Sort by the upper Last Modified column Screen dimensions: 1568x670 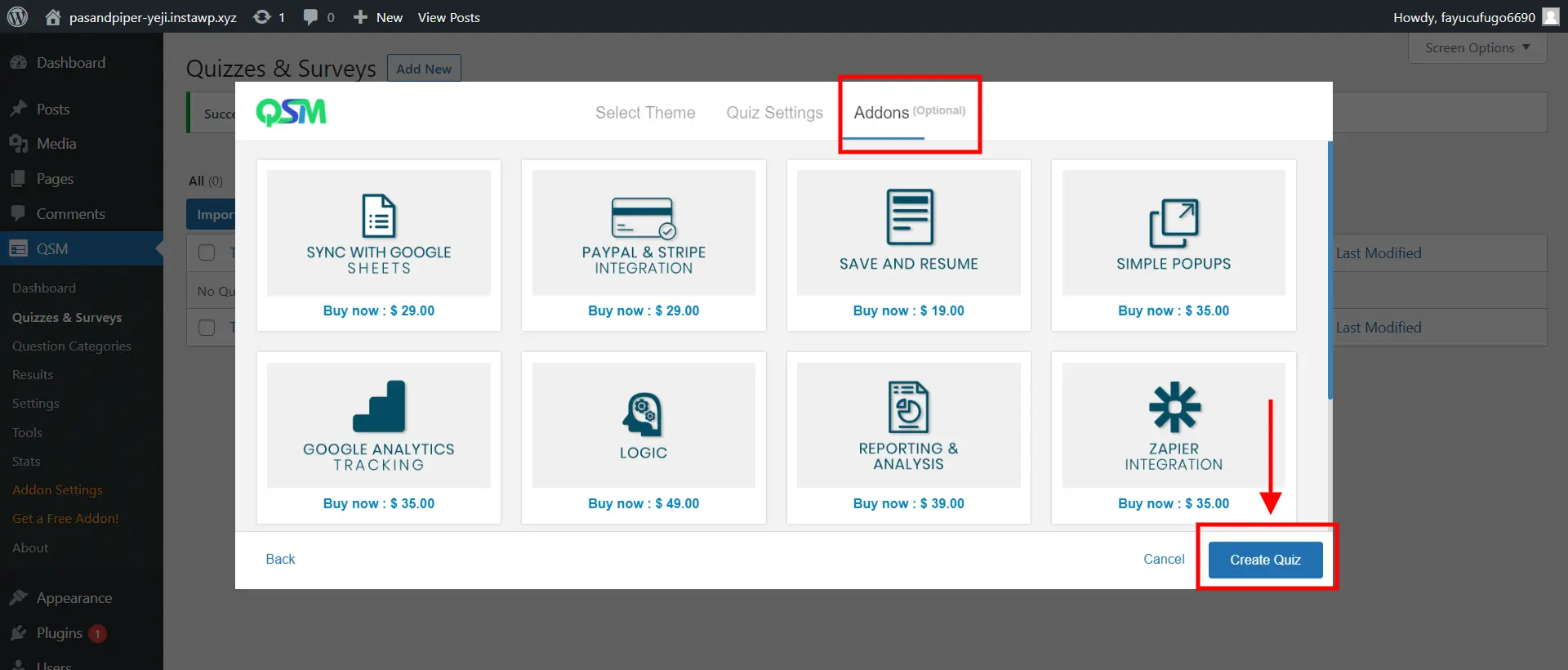pos(1379,253)
